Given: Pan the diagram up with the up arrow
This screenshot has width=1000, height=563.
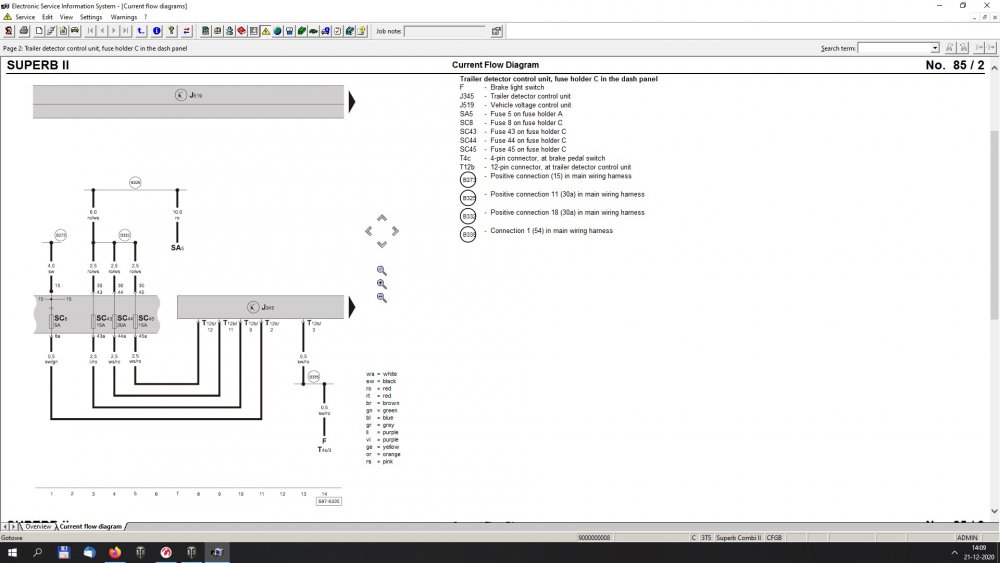Looking at the screenshot, I should click(x=381, y=218).
